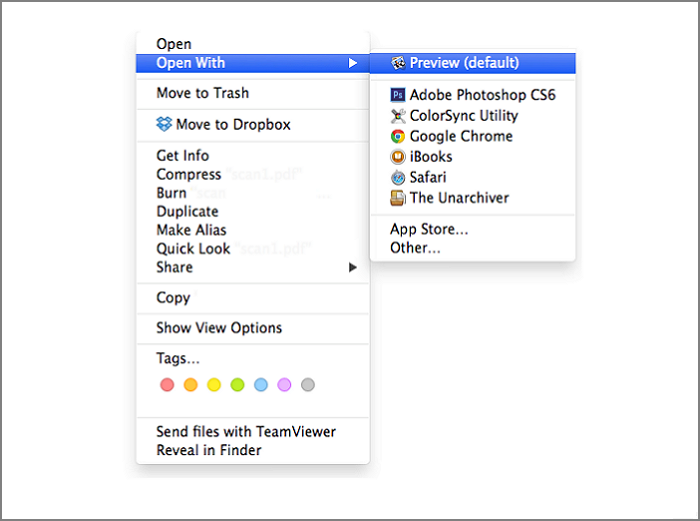Click the Adobe Photoshop CS6 icon
Viewport: 700px width, 521px height.
398,95
